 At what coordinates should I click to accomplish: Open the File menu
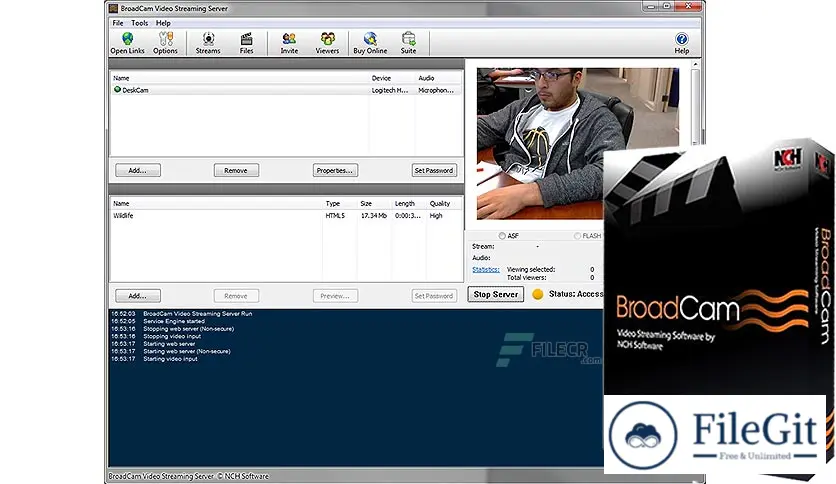pyautogui.click(x=118, y=23)
